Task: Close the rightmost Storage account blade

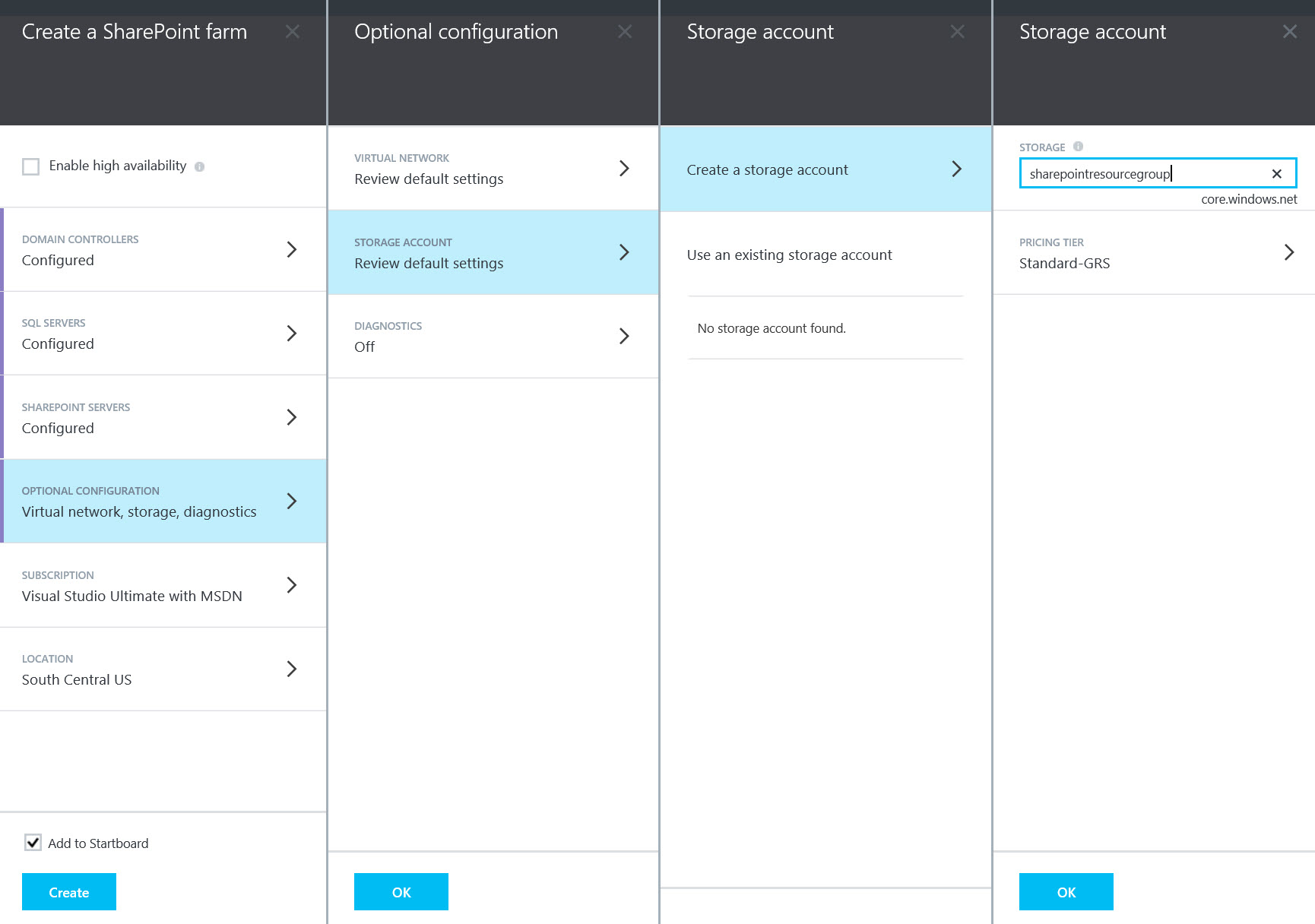Action: (1290, 32)
